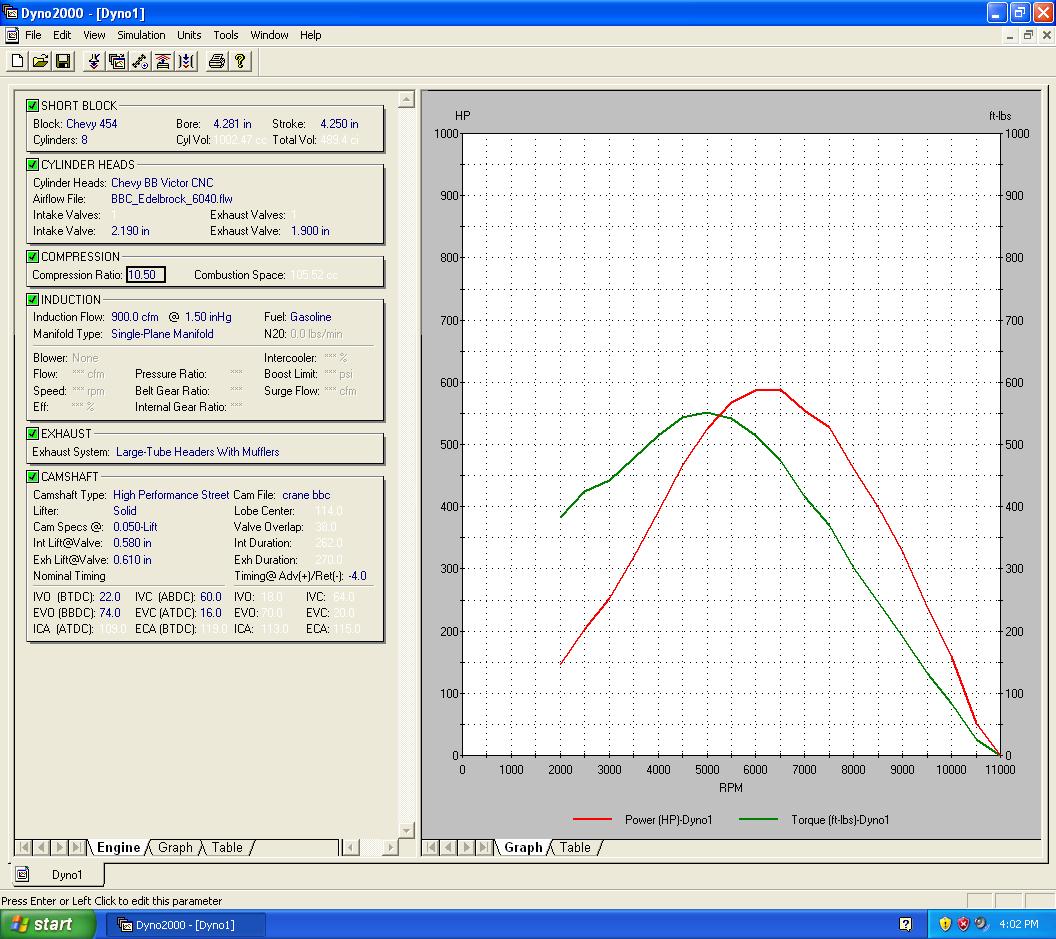Toggle the SHORT BLOCK checkbox
The image size is (1056, 939).
[x=32, y=106]
